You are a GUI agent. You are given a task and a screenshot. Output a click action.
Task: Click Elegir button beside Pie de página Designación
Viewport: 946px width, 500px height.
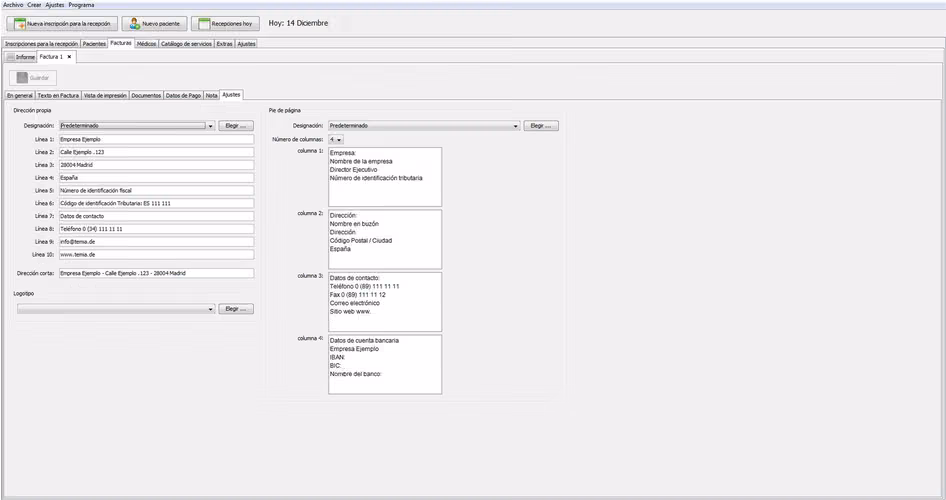tap(541, 126)
